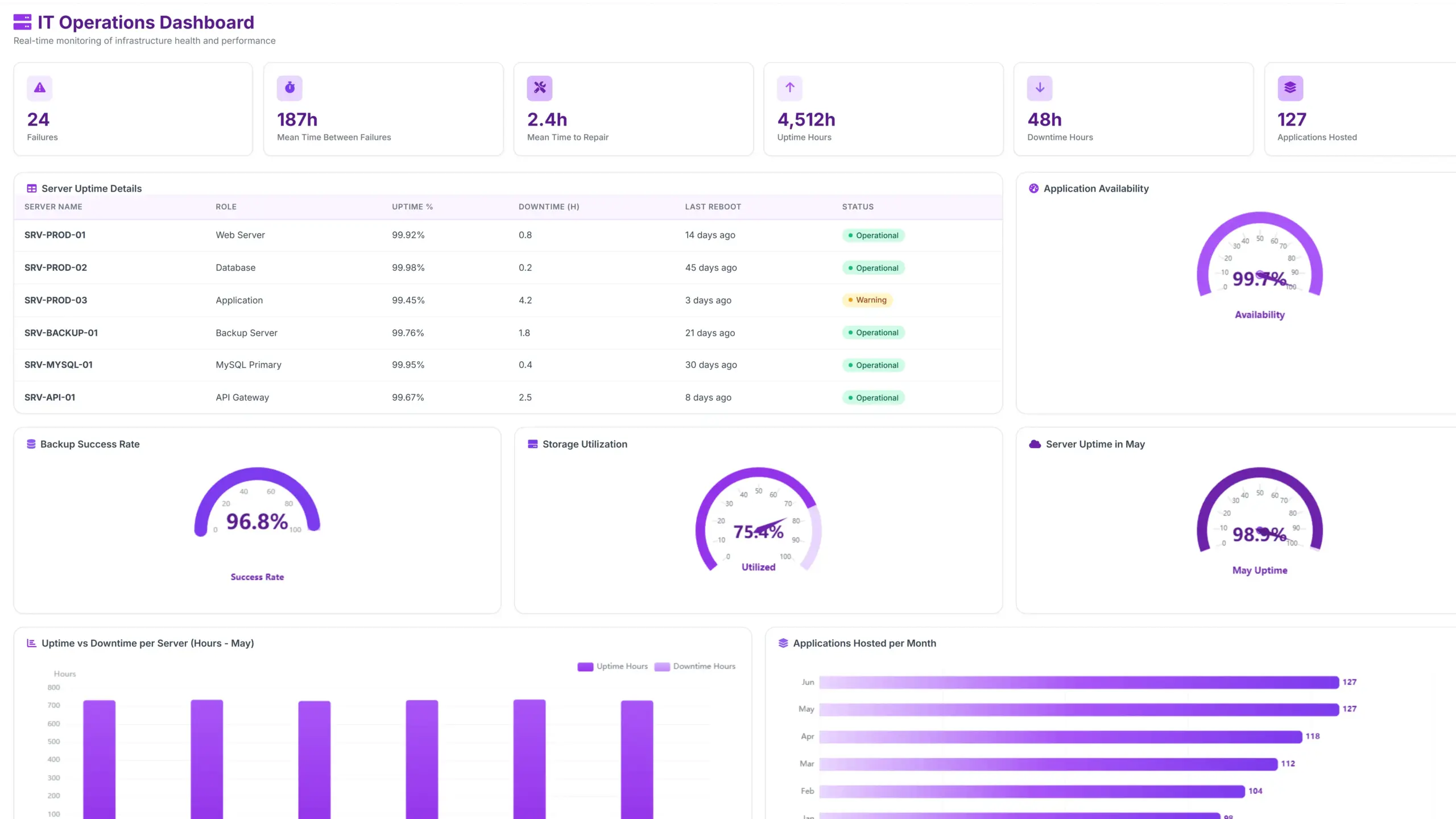Click the up arrow icon on Uptime Hours

[x=789, y=88]
